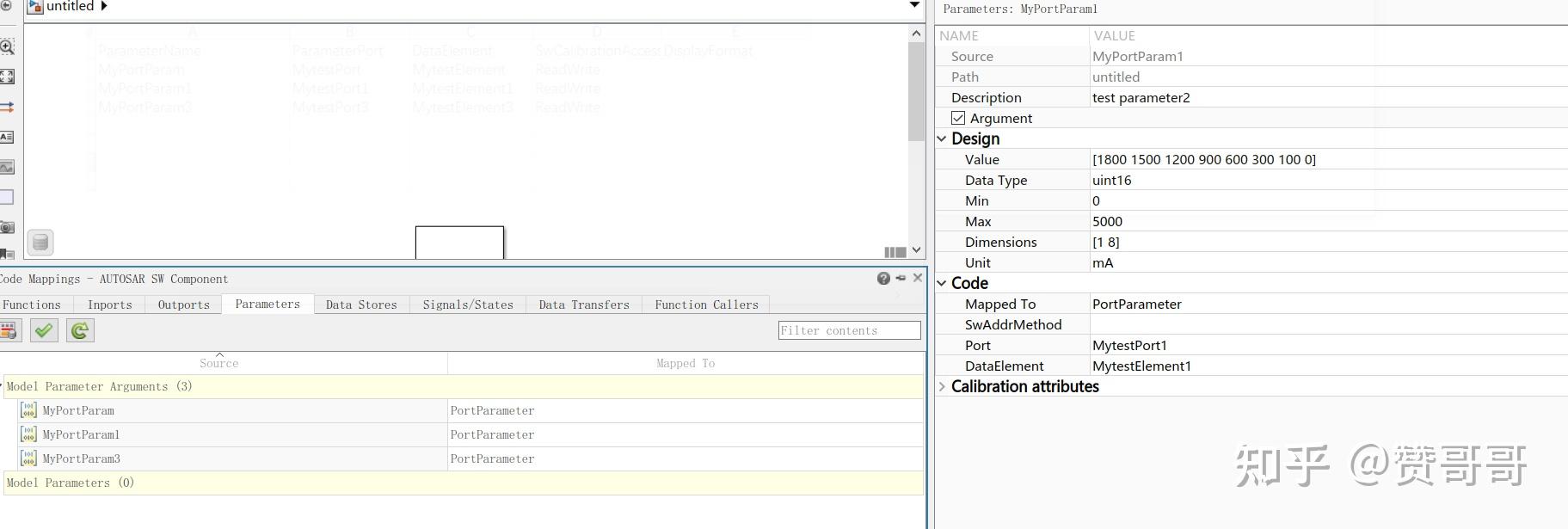The image size is (1568, 529).
Task: Switch to the Outports tab
Action: pos(184,304)
